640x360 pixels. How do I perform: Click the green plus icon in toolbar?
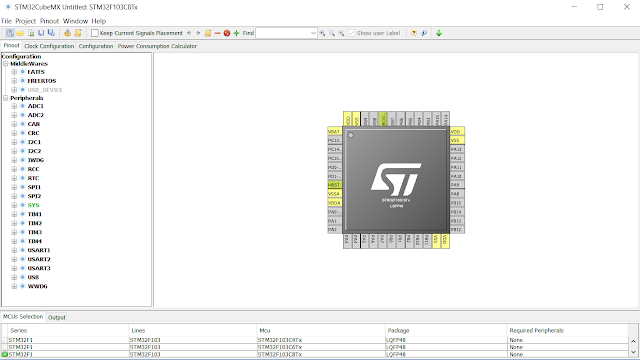pos(236,33)
